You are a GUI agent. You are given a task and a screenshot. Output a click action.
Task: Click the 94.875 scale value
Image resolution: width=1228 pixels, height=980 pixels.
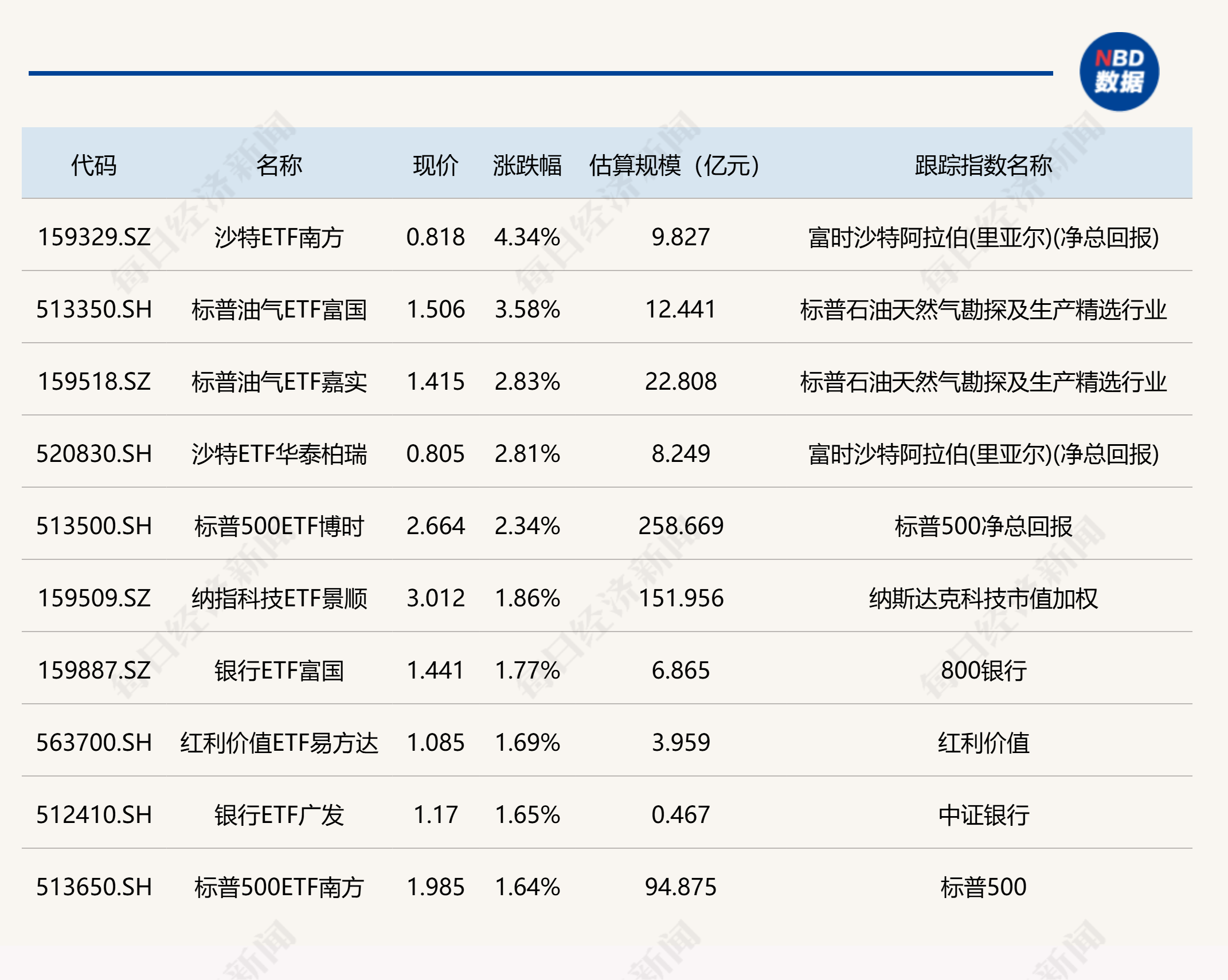click(x=681, y=887)
